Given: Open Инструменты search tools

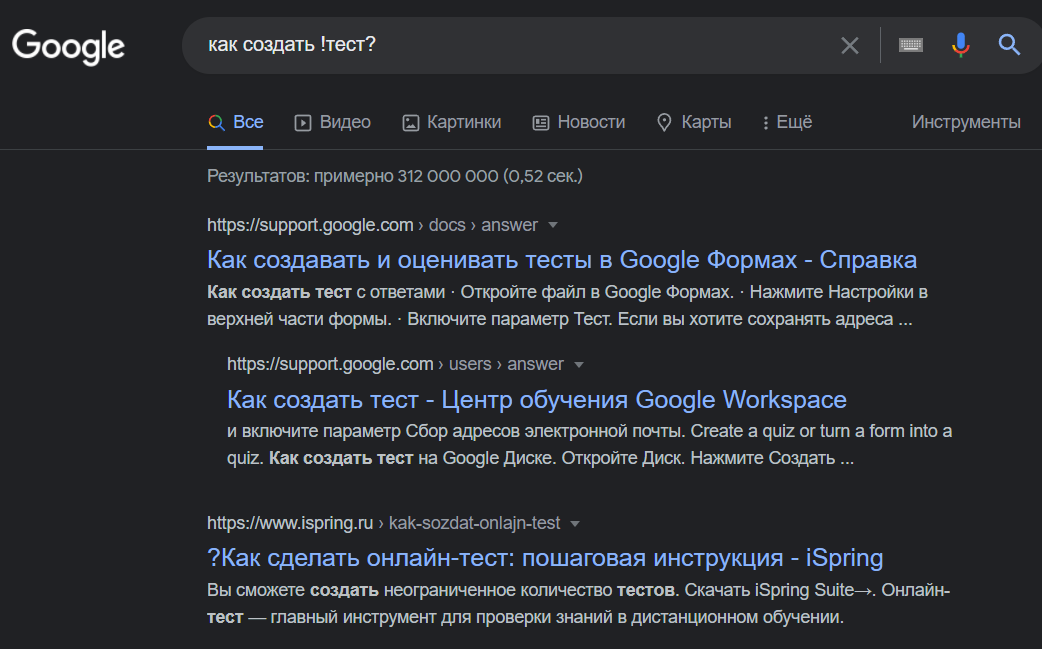Looking at the screenshot, I should (x=966, y=122).
